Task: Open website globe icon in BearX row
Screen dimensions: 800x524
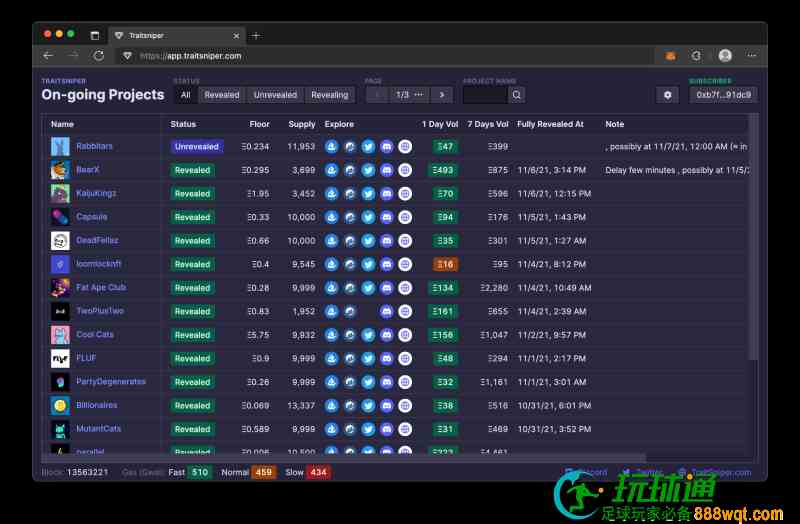Action: (405, 170)
